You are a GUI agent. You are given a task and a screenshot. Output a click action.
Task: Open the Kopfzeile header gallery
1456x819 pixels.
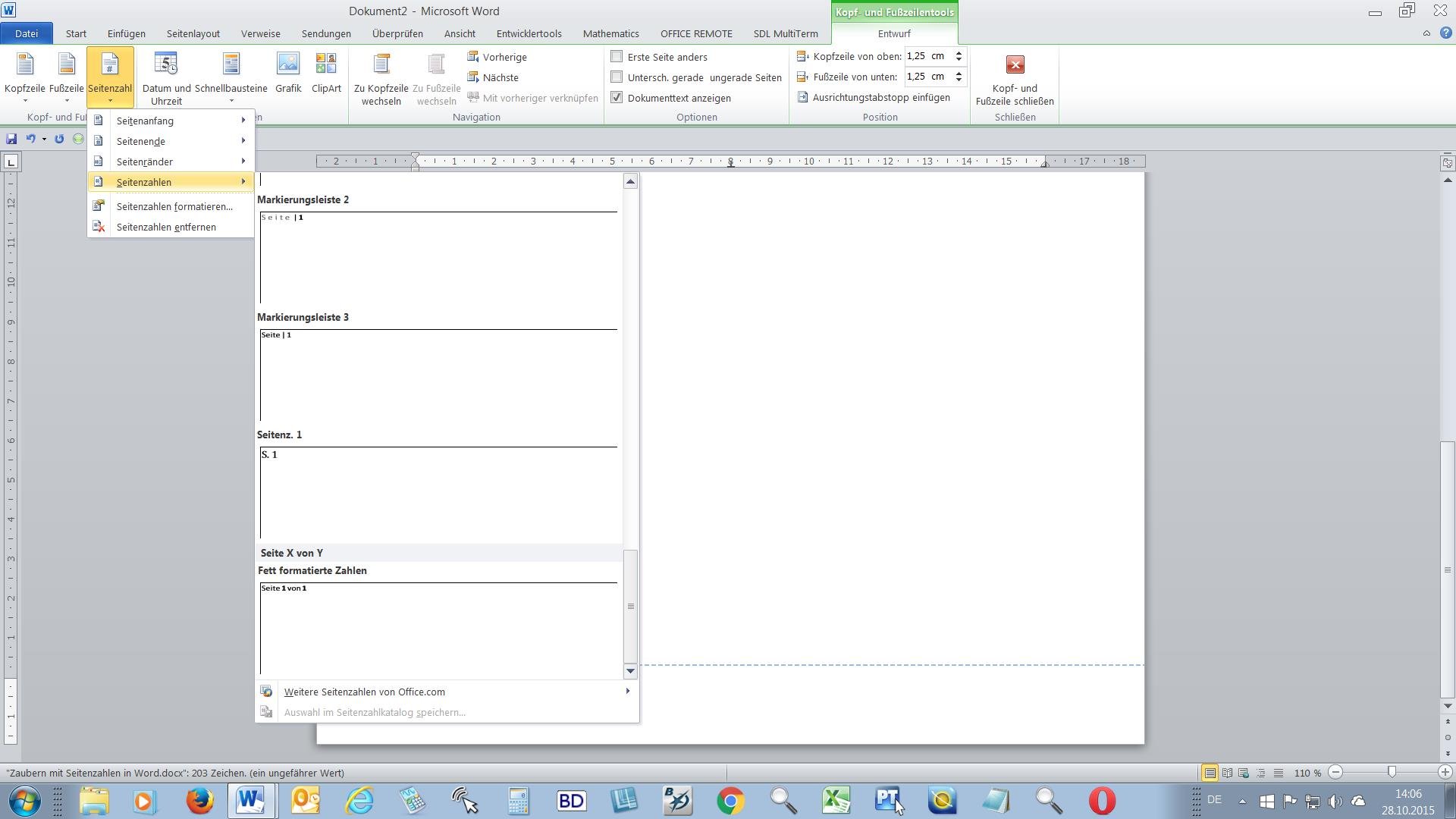25,77
